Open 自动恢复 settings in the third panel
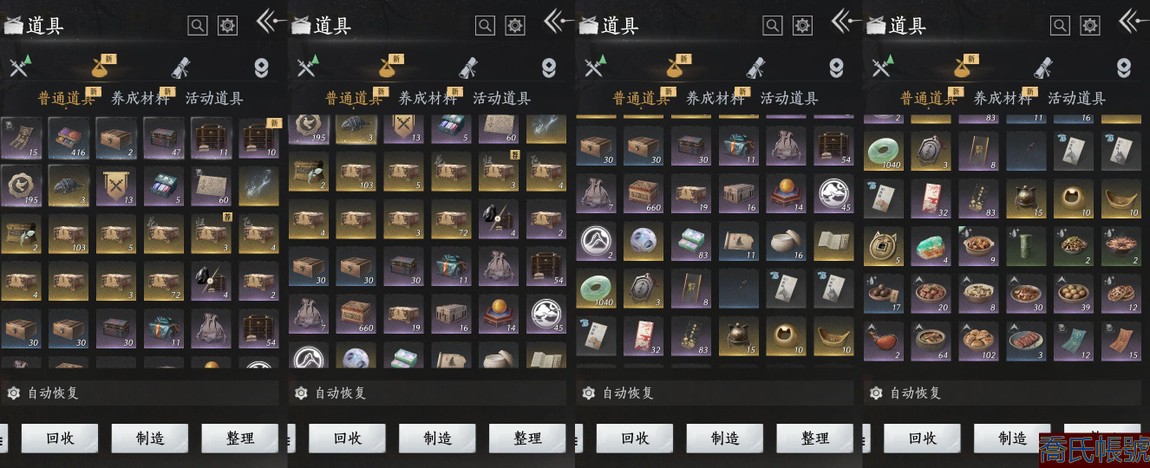 (621, 393)
